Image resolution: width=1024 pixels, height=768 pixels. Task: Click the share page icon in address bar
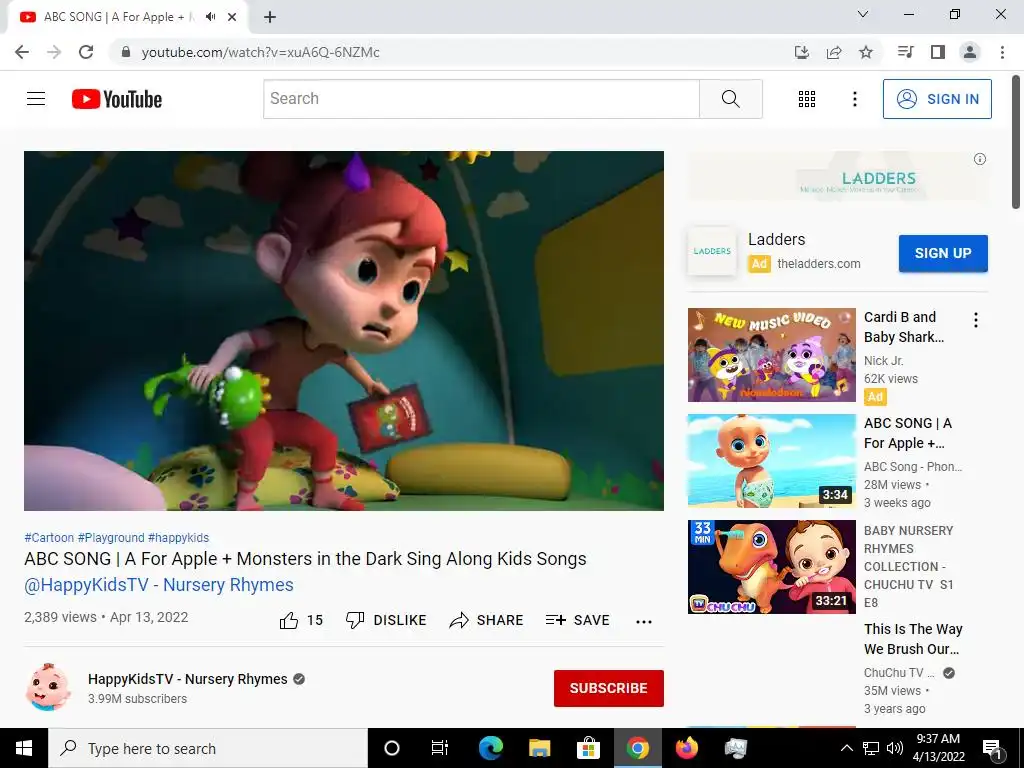point(834,52)
